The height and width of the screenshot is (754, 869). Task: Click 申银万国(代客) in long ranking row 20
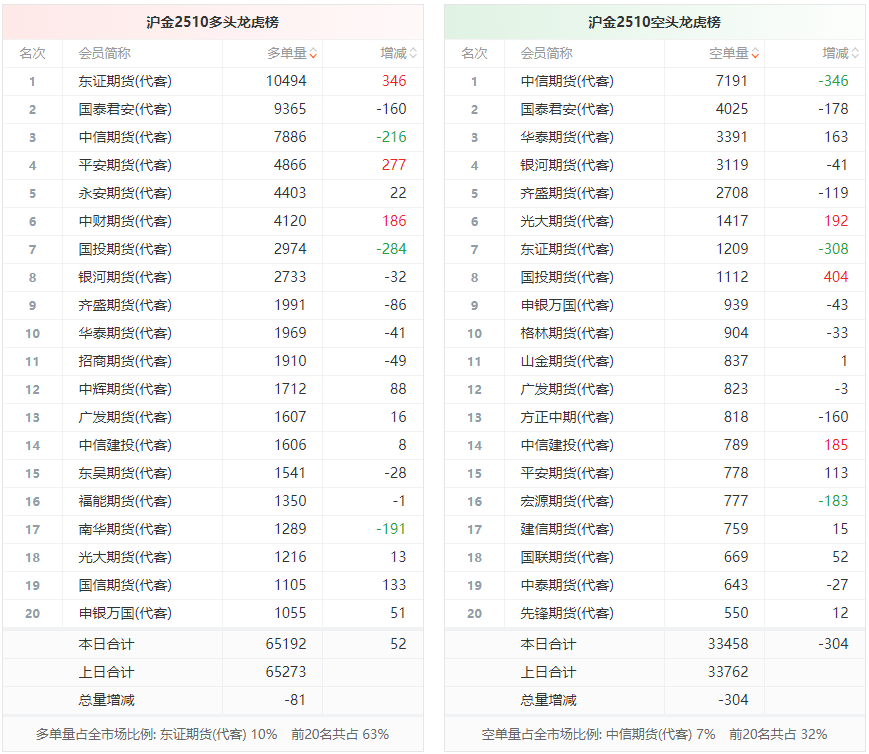pyautogui.click(x=125, y=613)
